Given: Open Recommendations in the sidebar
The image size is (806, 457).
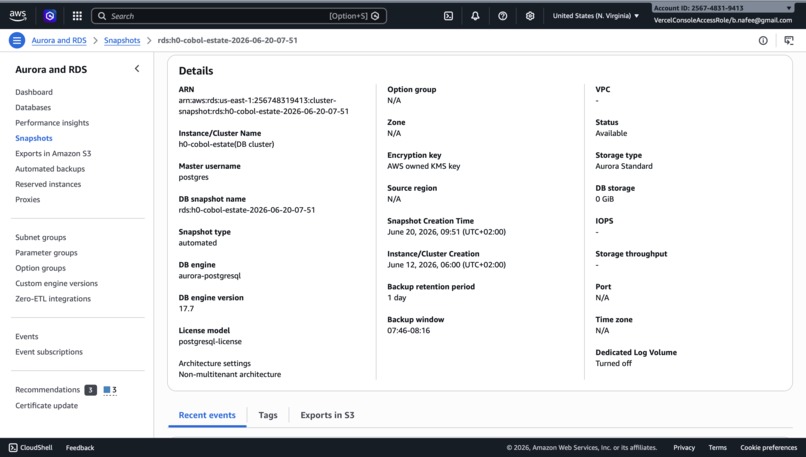Looking at the screenshot, I should tap(48, 390).
